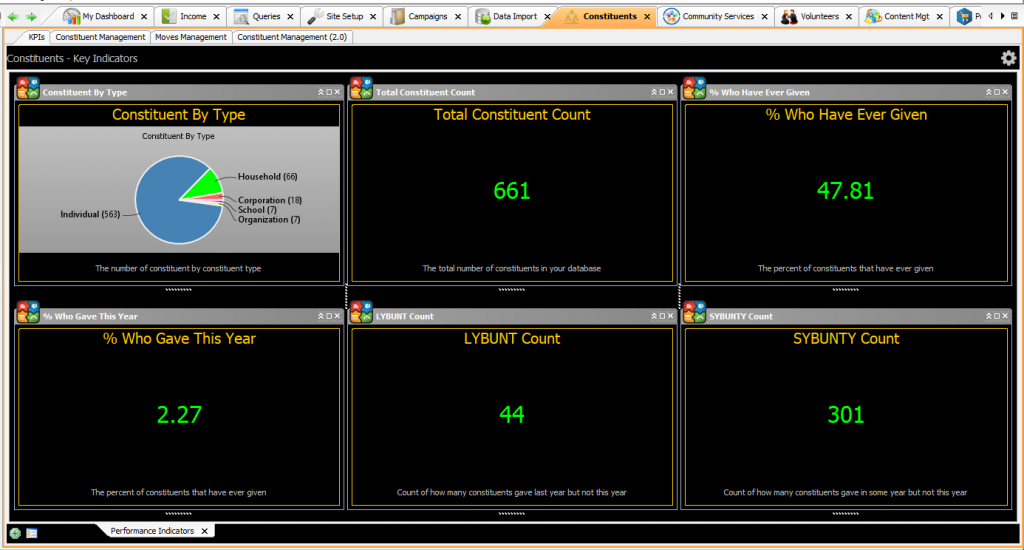Screen dimensions: 1024x550
Task: Open the Income tab
Action: [x=193, y=16]
